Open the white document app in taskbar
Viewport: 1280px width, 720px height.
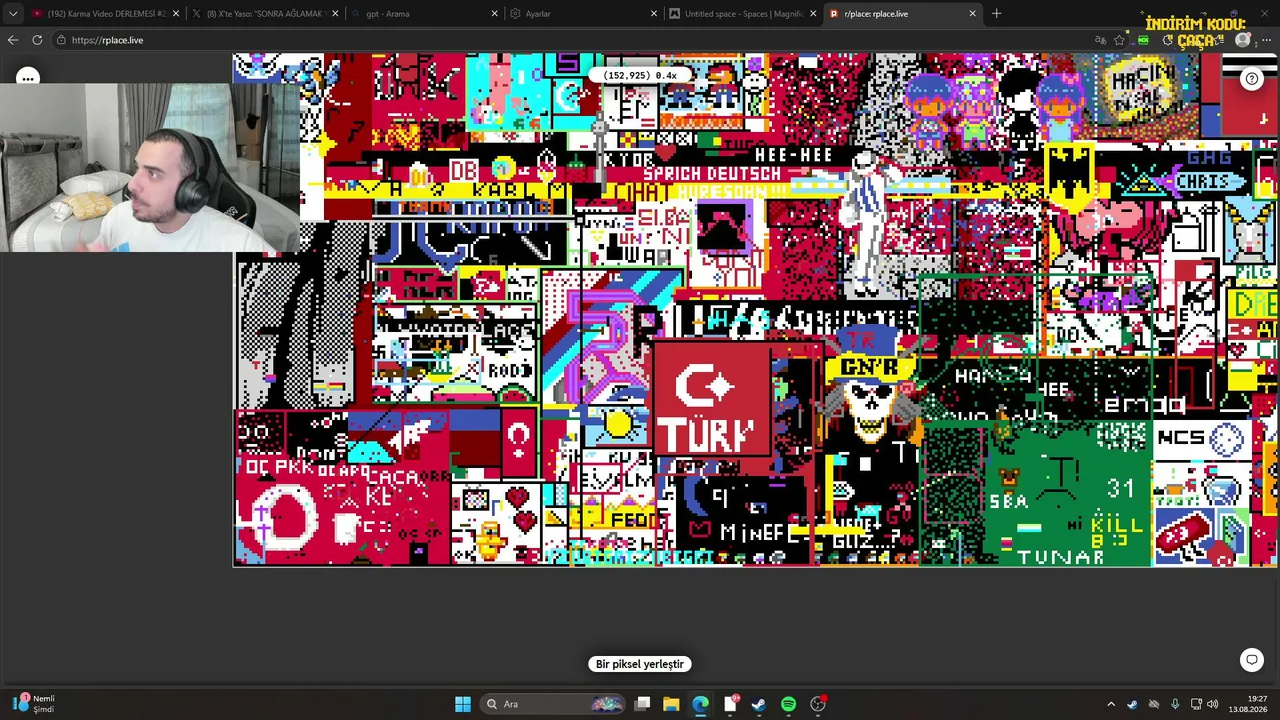(730, 704)
